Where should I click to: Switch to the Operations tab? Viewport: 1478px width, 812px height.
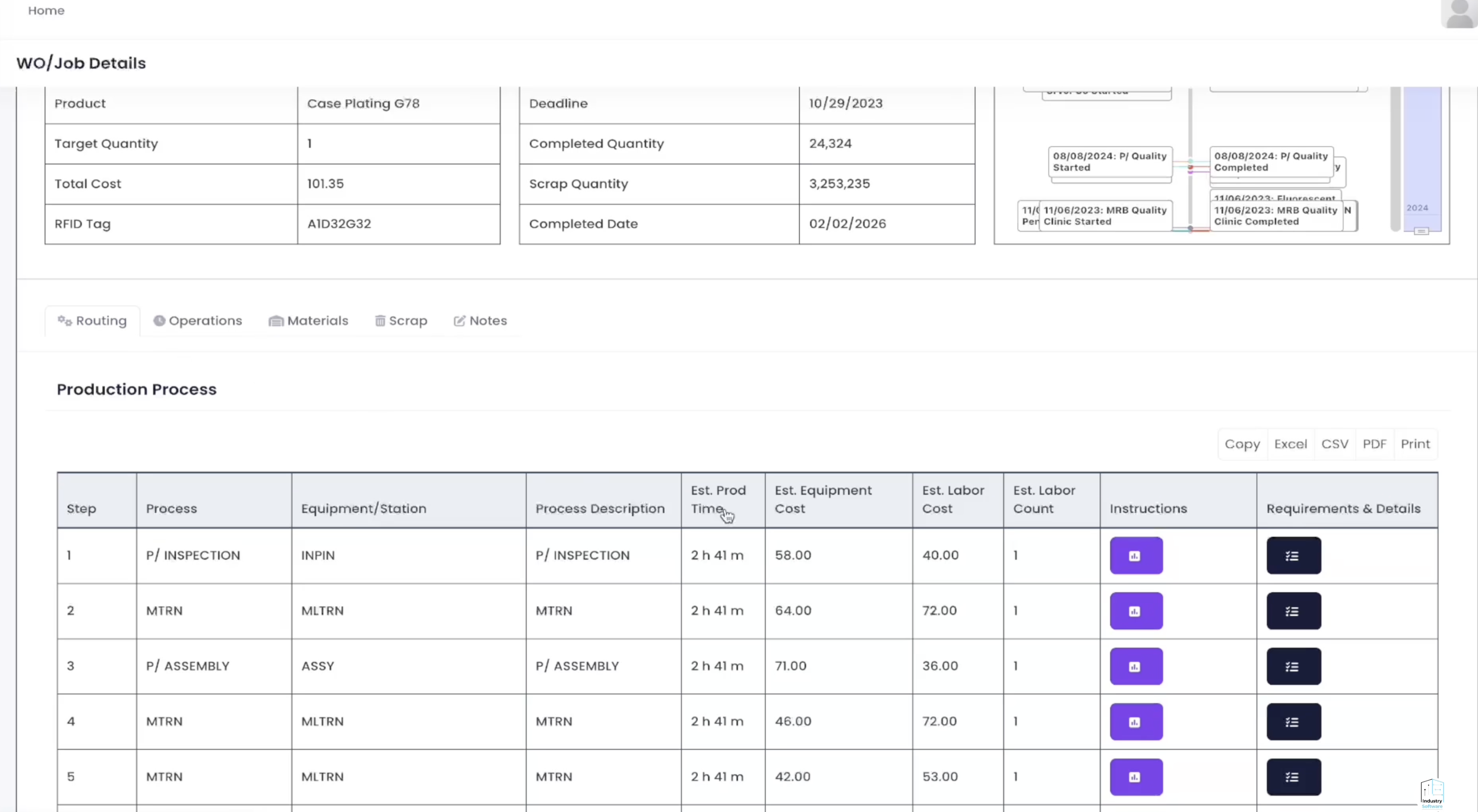[x=198, y=321]
